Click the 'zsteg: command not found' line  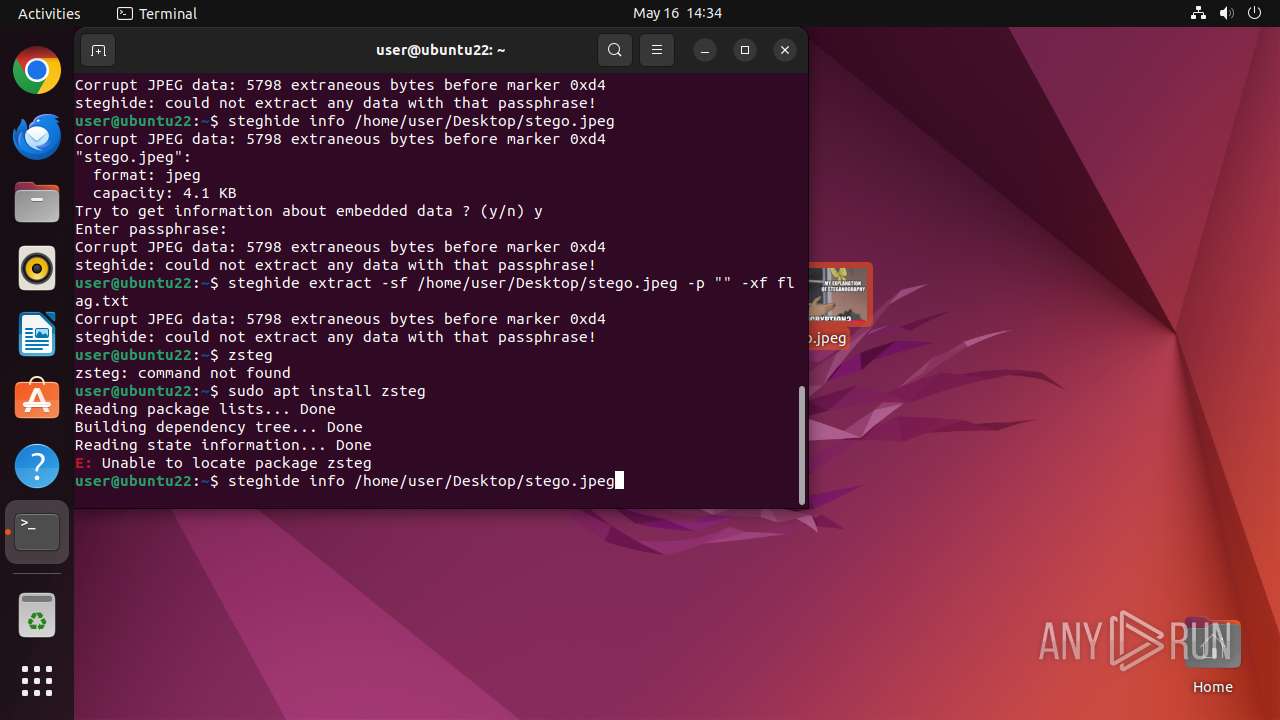click(x=183, y=373)
